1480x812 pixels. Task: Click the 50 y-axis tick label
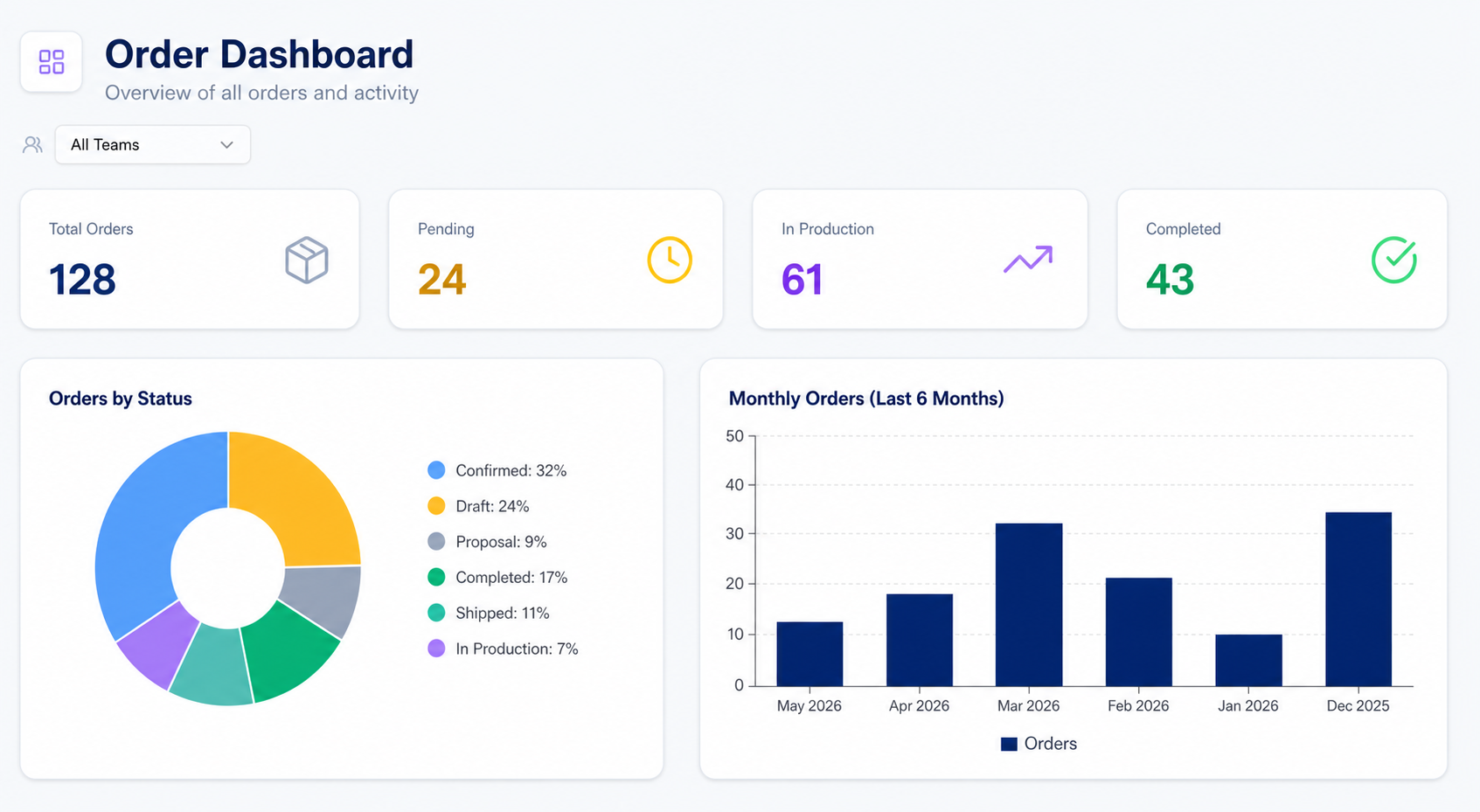click(734, 435)
